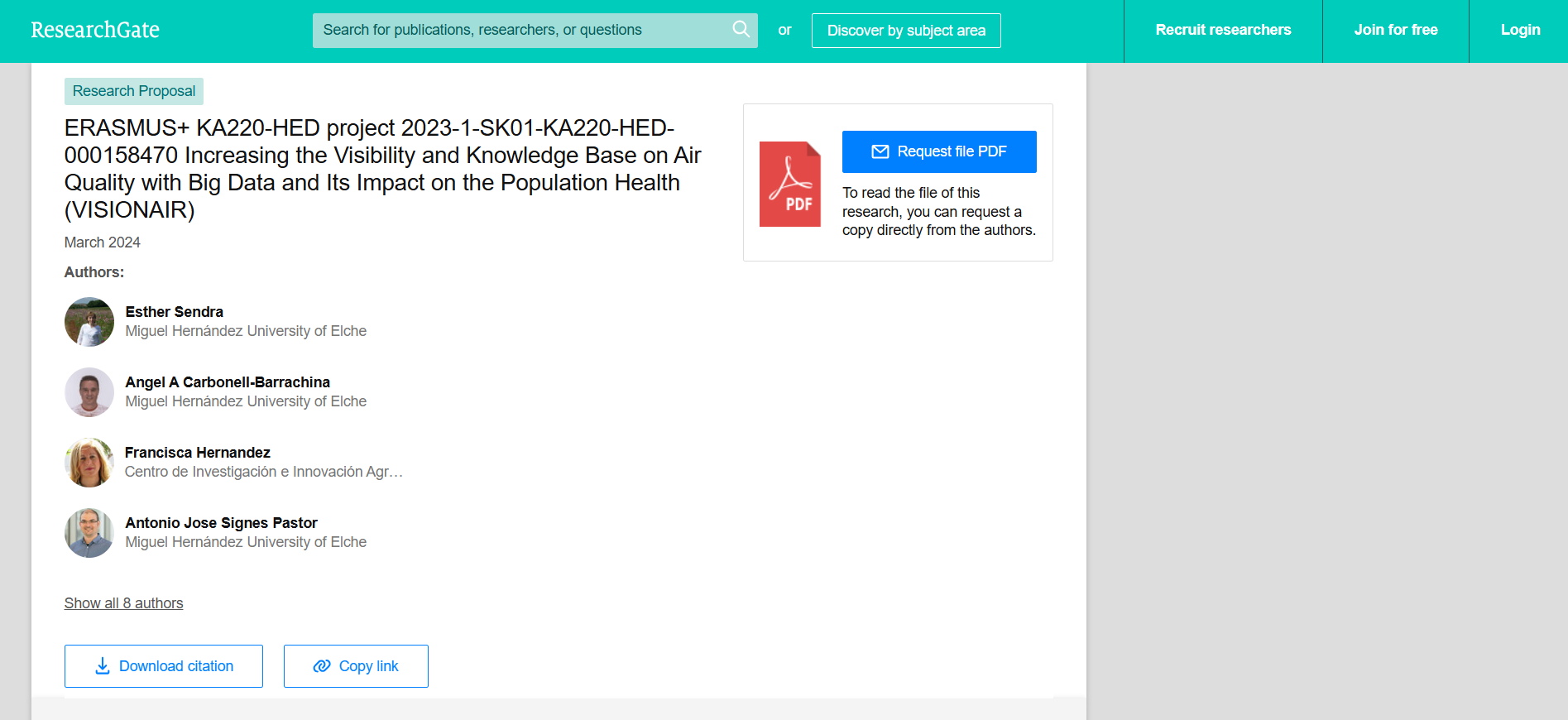Open Discover by subject area

pos(906,31)
